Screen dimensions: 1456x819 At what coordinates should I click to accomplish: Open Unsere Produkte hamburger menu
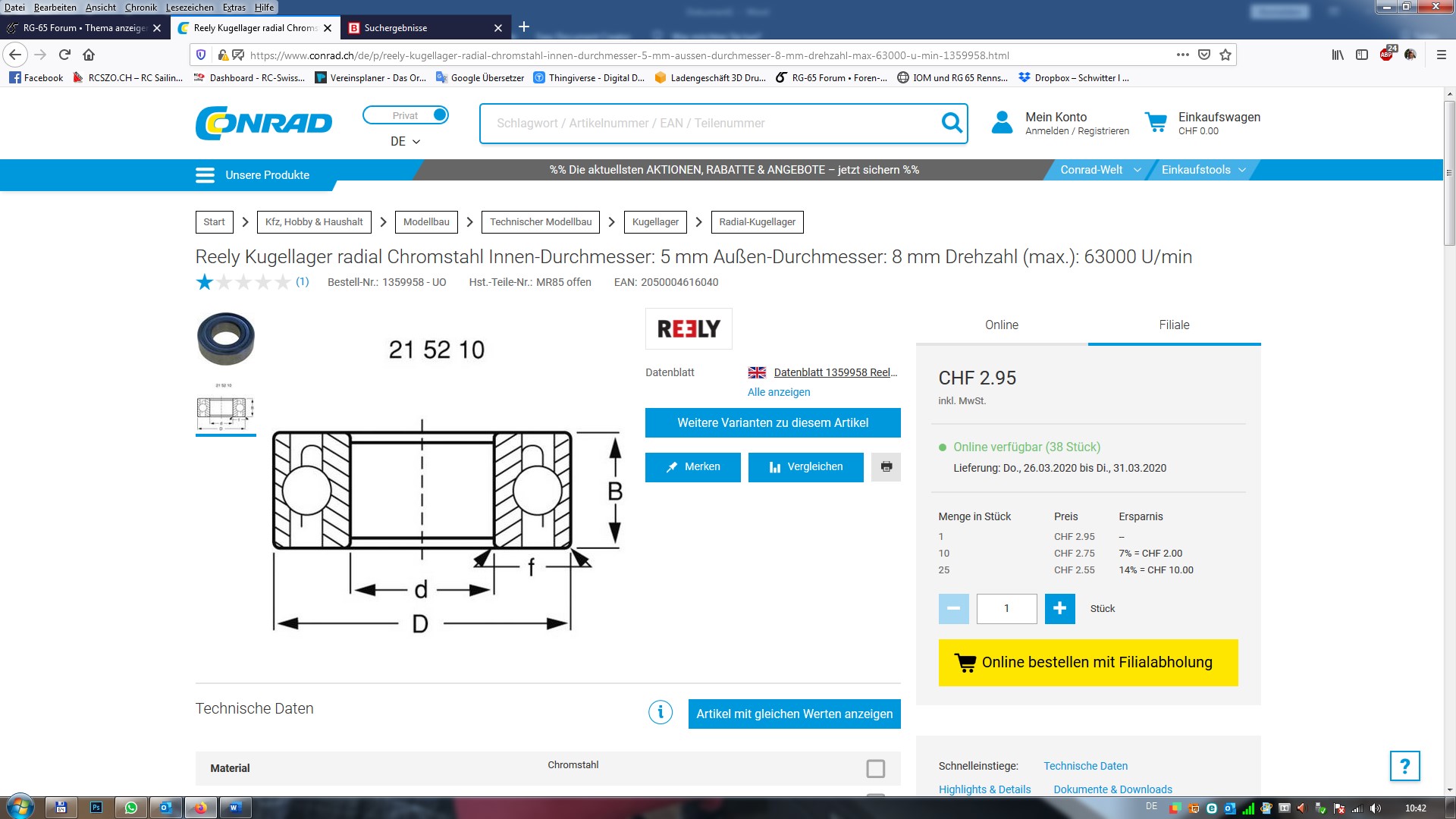click(205, 175)
